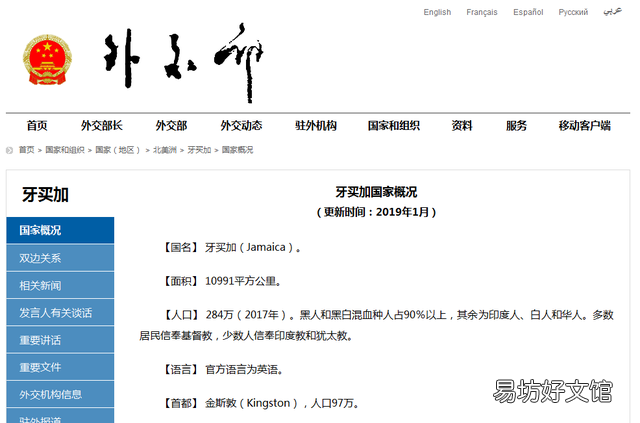The width and height of the screenshot is (640, 423).
Task: Click the national emblem logo
Action: (x=47, y=60)
